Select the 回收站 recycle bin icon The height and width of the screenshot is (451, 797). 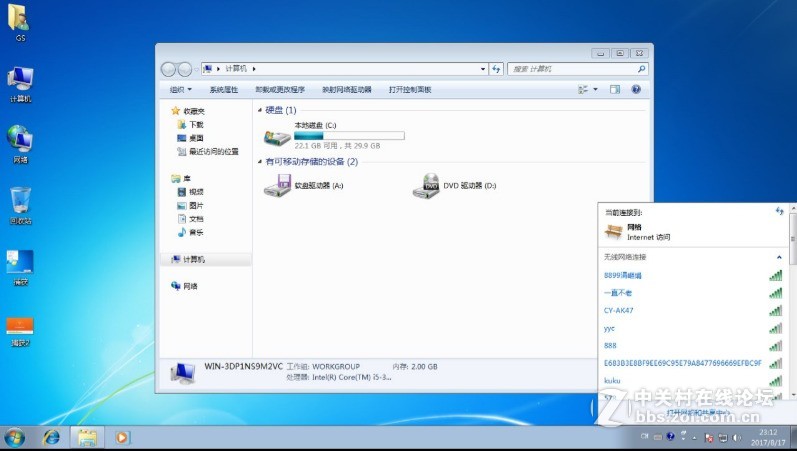[20, 205]
